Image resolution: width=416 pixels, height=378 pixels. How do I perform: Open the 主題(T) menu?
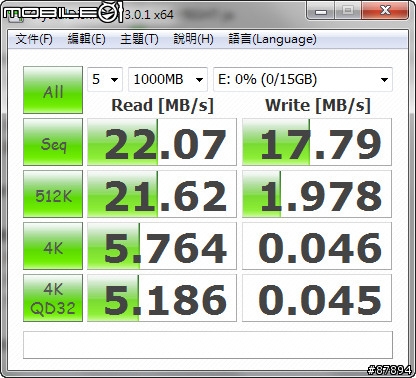tap(139, 39)
